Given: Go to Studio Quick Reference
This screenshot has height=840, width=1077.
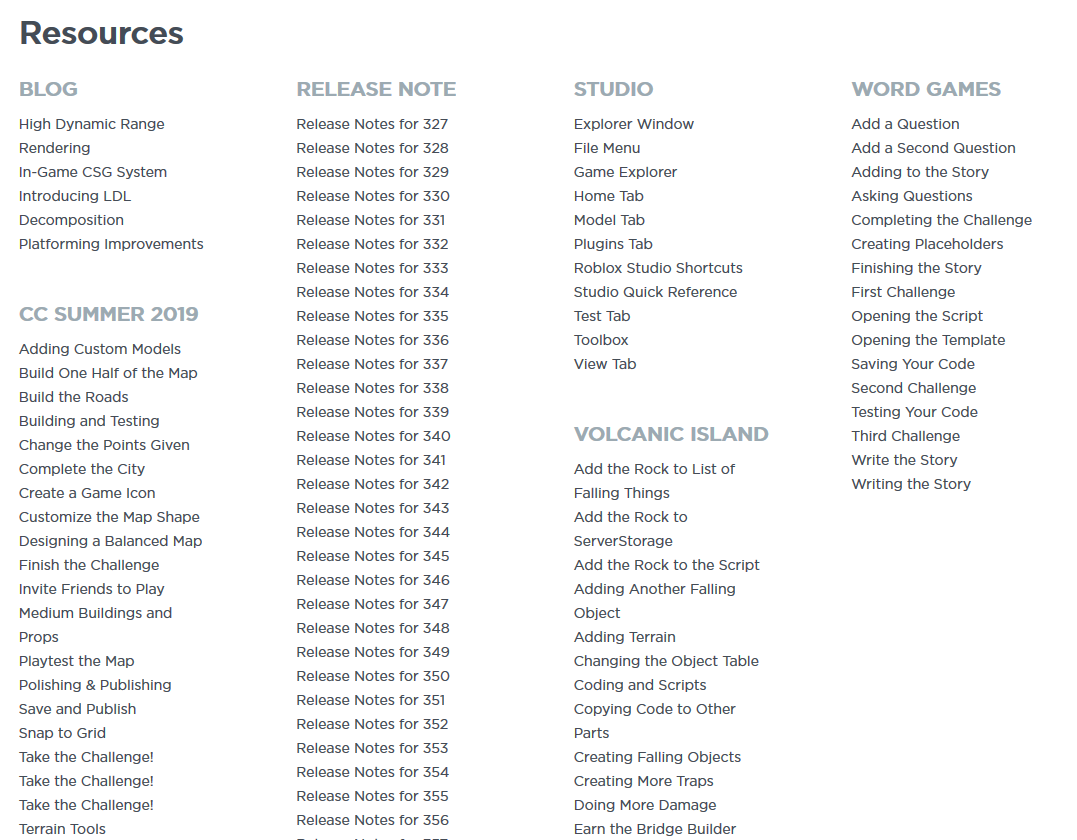Looking at the screenshot, I should coord(656,292).
